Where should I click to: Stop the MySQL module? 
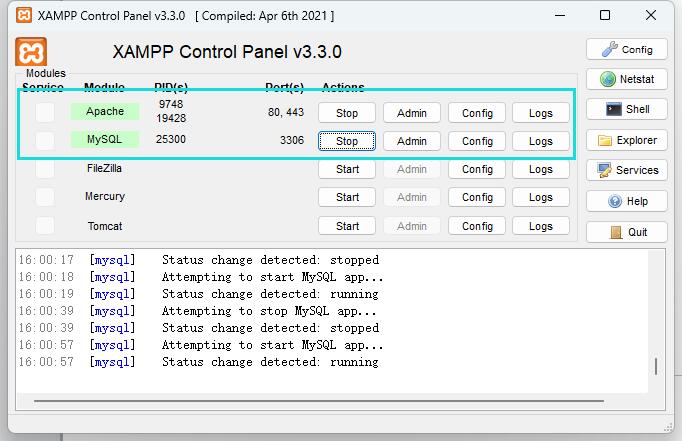click(347, 141)
